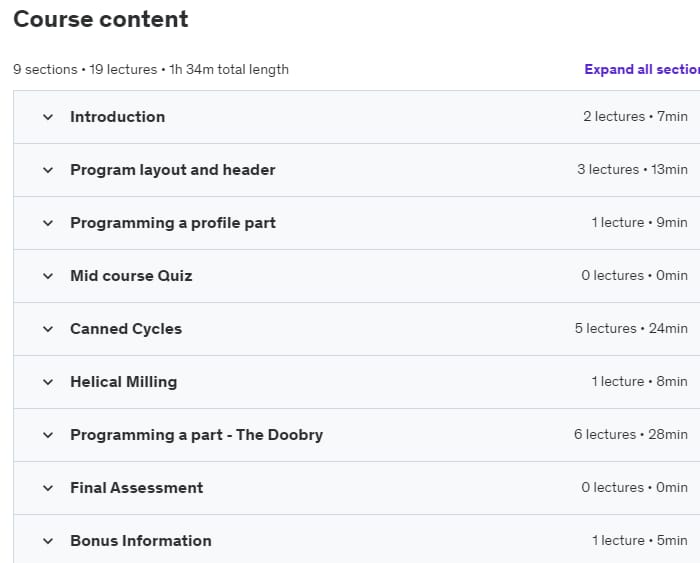Expand Programming a profile part chevron
Screen dimensions: 700x563
(x=48, y=223)
